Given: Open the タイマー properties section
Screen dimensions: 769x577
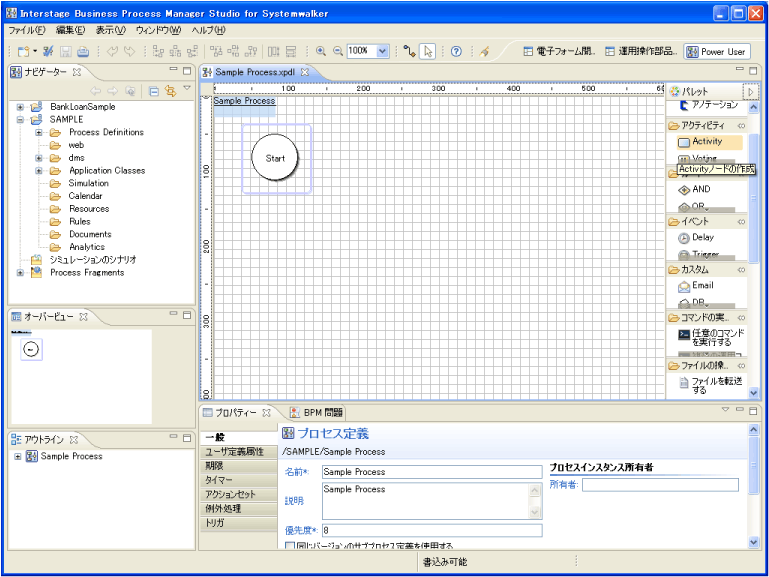Looking at the screenshot, I should click(x=238, y=480).
